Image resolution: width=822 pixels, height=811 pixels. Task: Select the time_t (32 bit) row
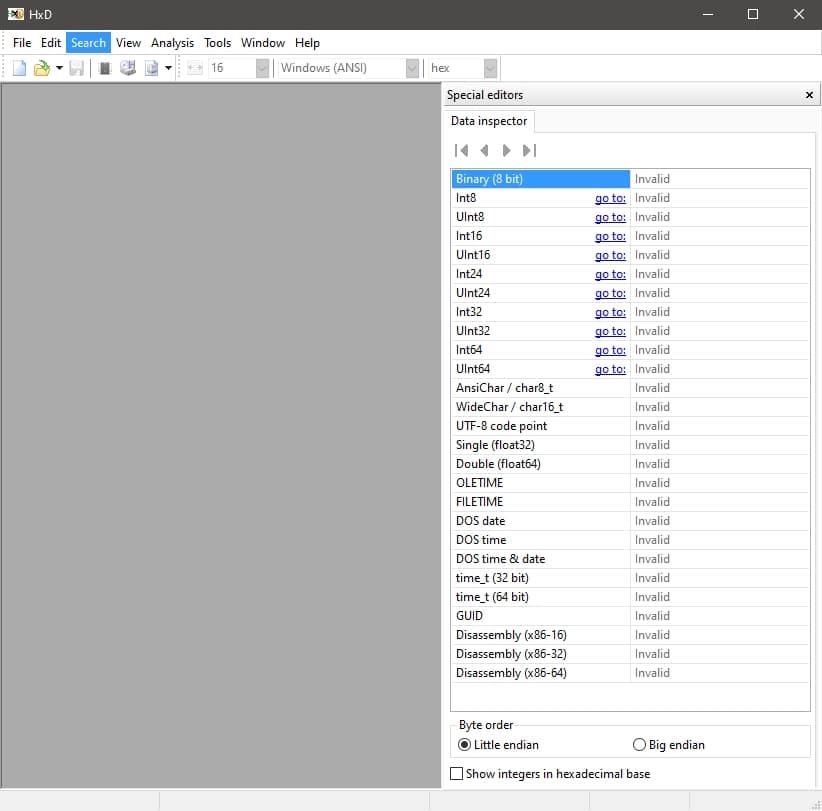coord(630,578)
